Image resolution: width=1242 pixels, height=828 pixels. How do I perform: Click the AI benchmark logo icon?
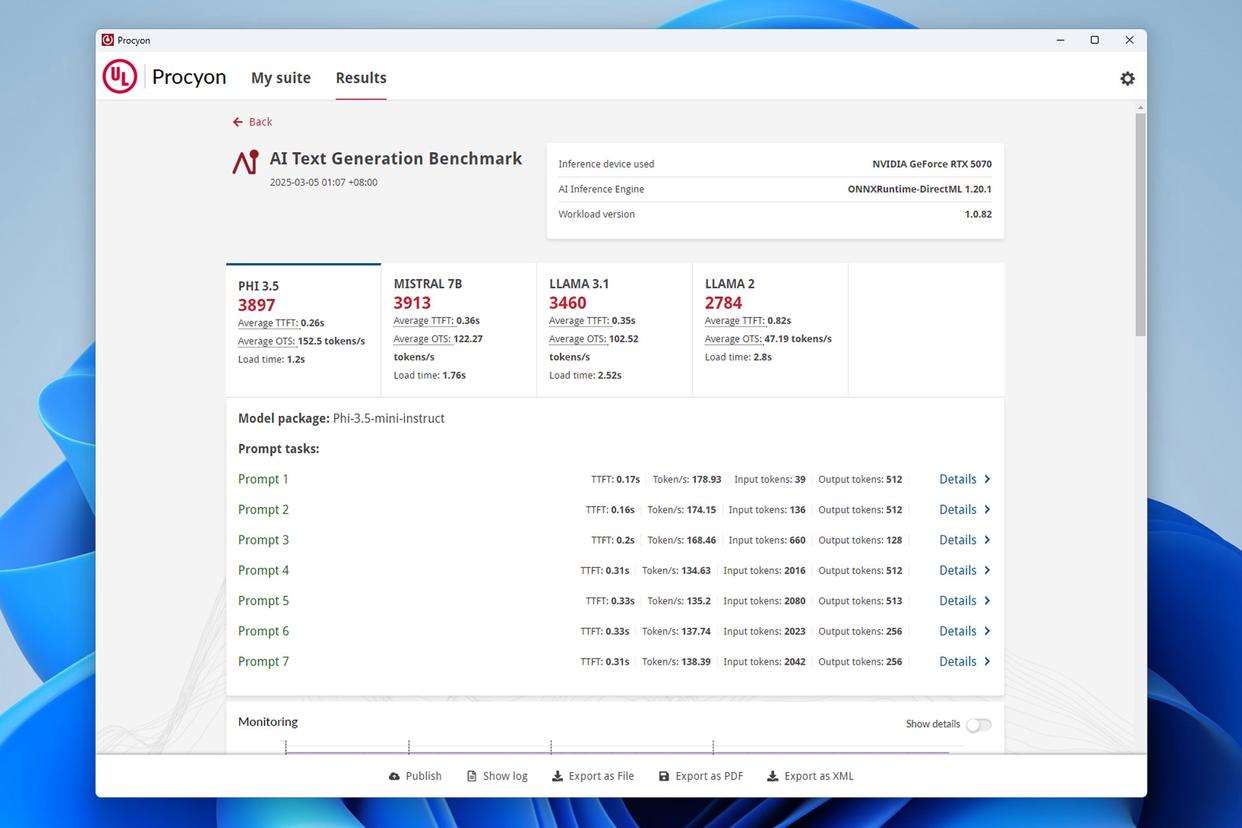point(245,162)
